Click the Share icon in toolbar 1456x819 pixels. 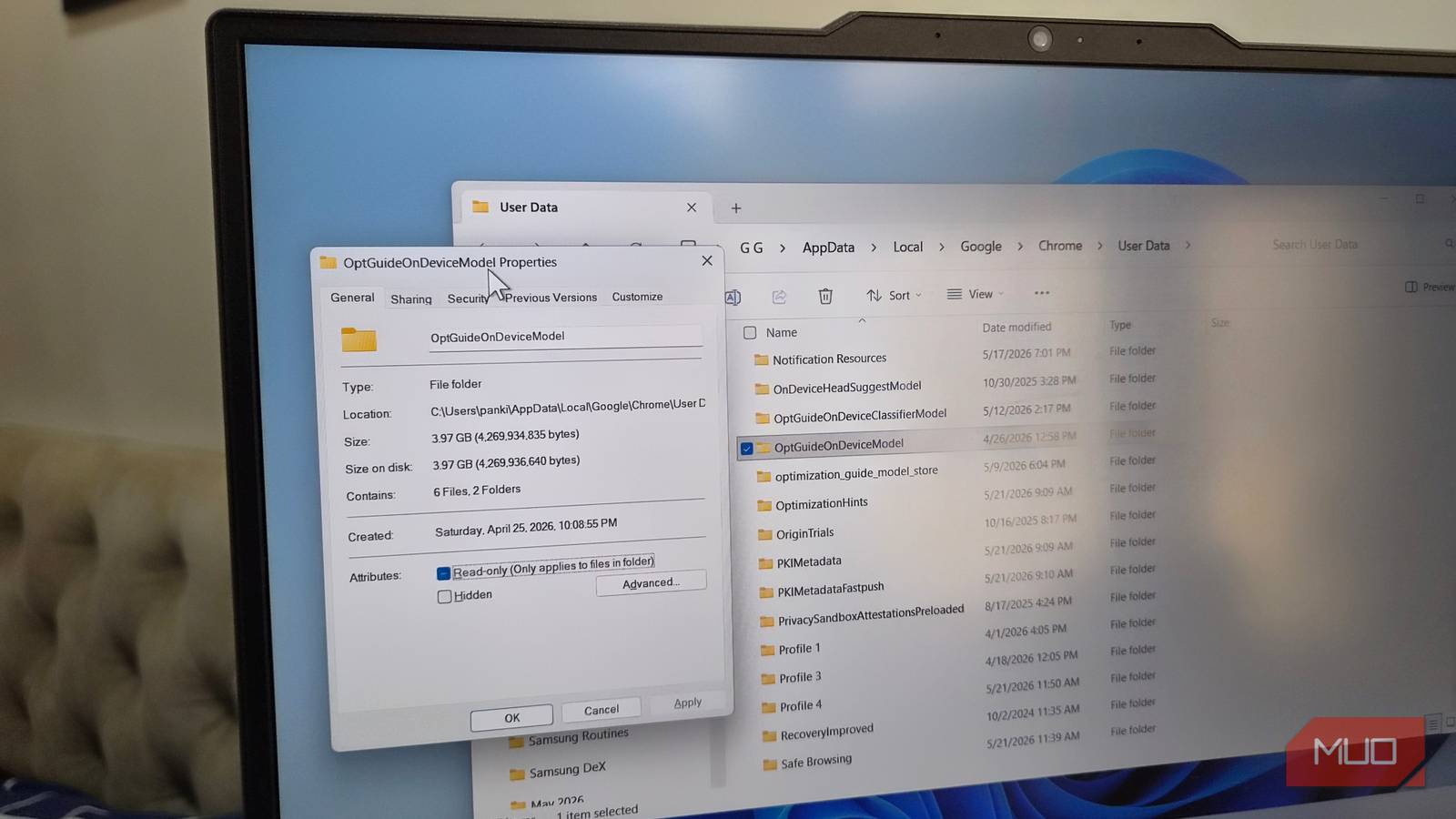tap(779, 297)
